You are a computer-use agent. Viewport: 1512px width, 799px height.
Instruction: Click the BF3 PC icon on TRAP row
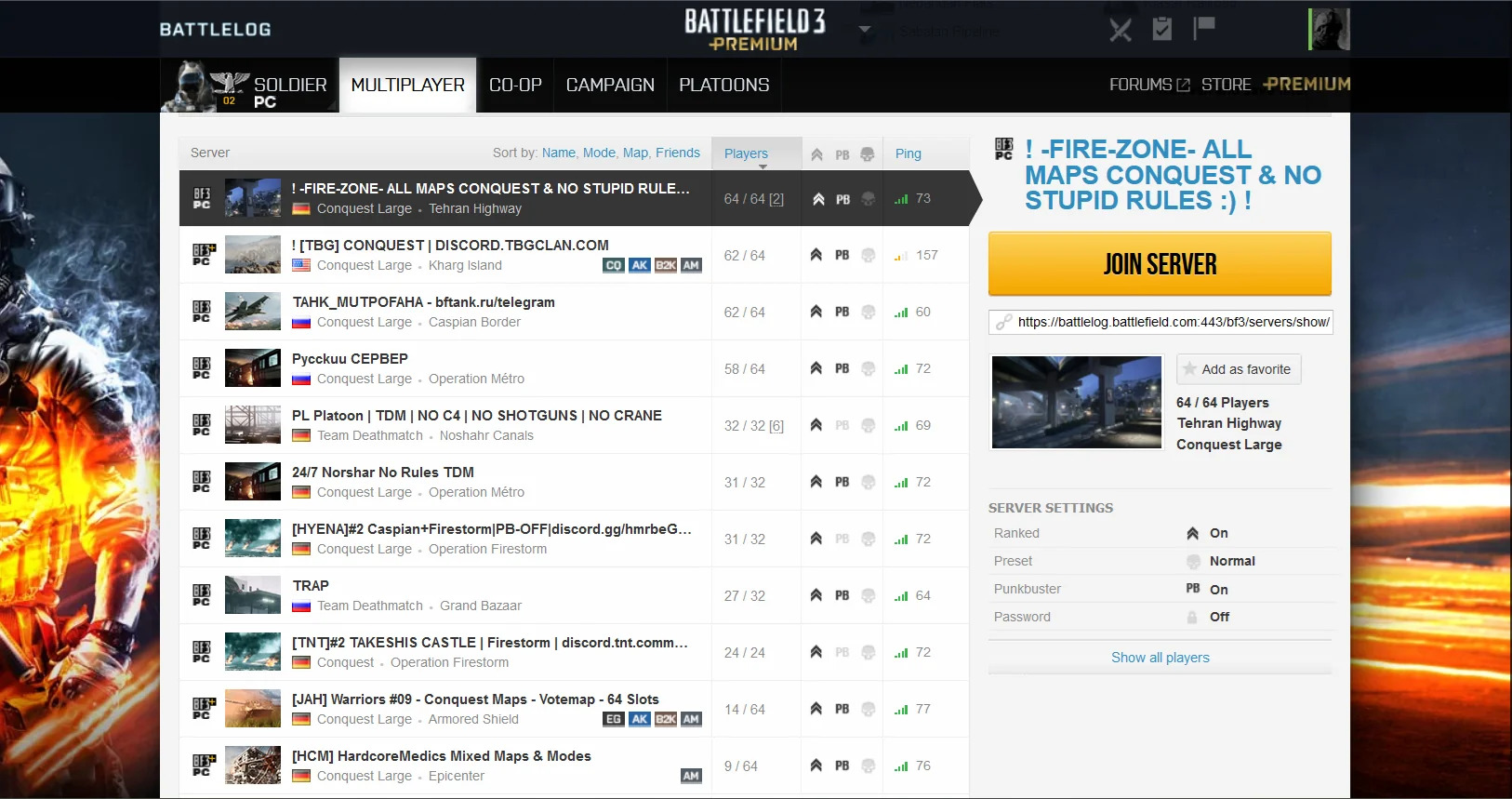[x=202, y=595]
